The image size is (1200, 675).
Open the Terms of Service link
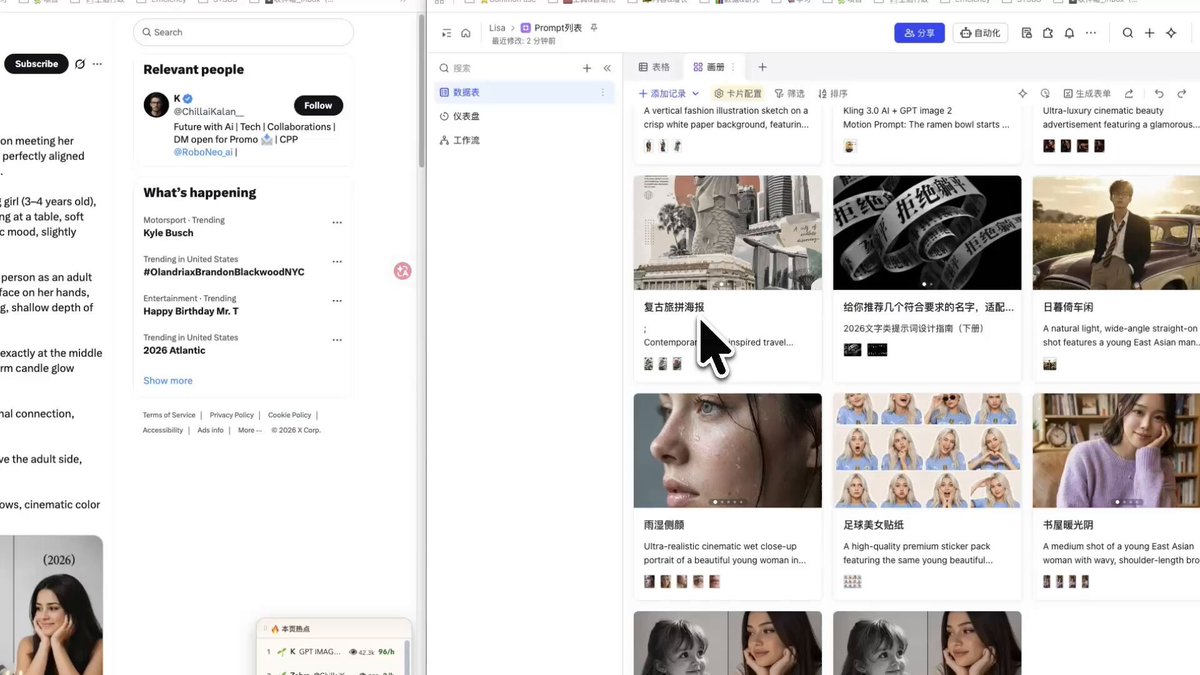click(169, 415)
